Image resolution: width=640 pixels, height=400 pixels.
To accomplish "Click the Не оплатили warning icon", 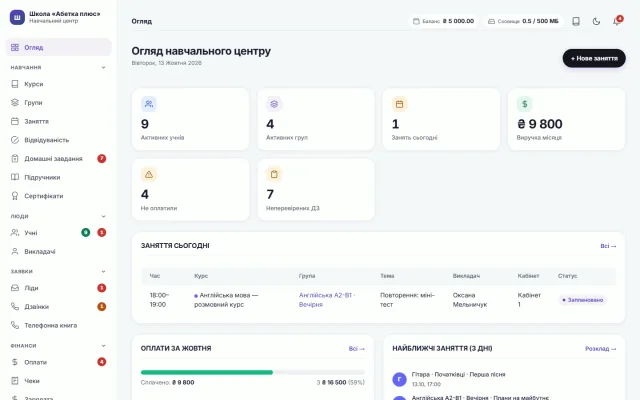I will point(149,174).
